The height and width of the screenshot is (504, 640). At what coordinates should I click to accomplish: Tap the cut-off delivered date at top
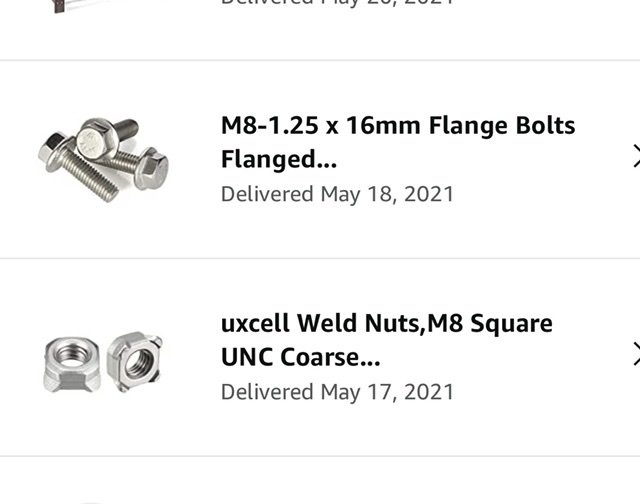pos(337,2)
